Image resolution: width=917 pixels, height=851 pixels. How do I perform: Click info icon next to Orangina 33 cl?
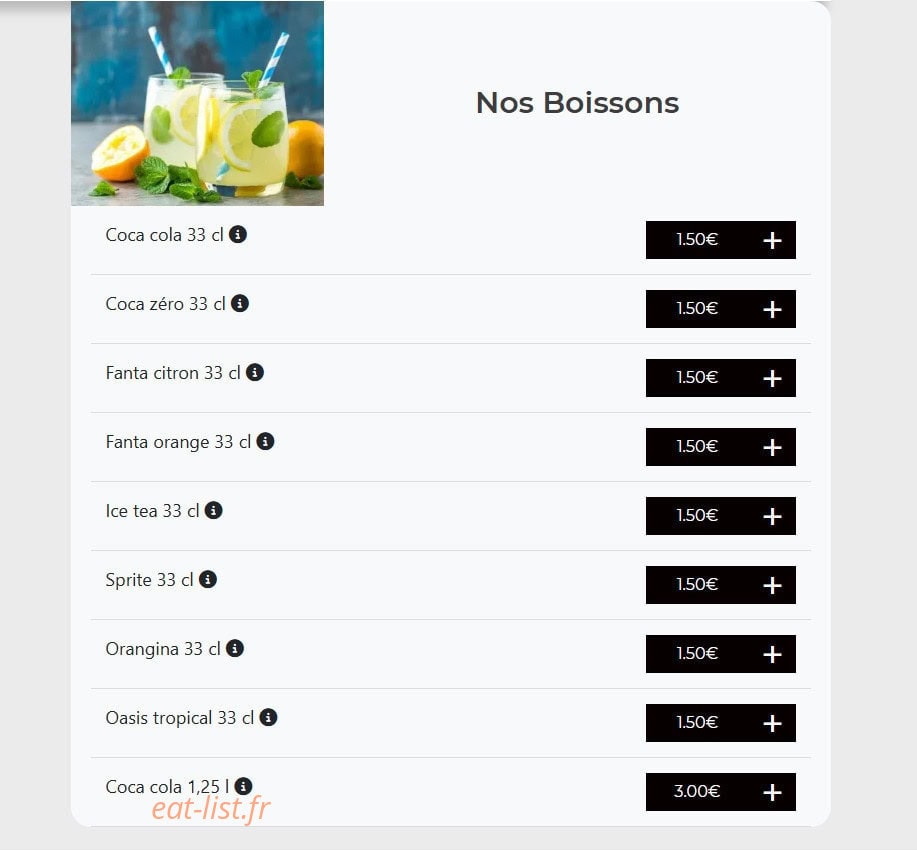click(235, 649)
